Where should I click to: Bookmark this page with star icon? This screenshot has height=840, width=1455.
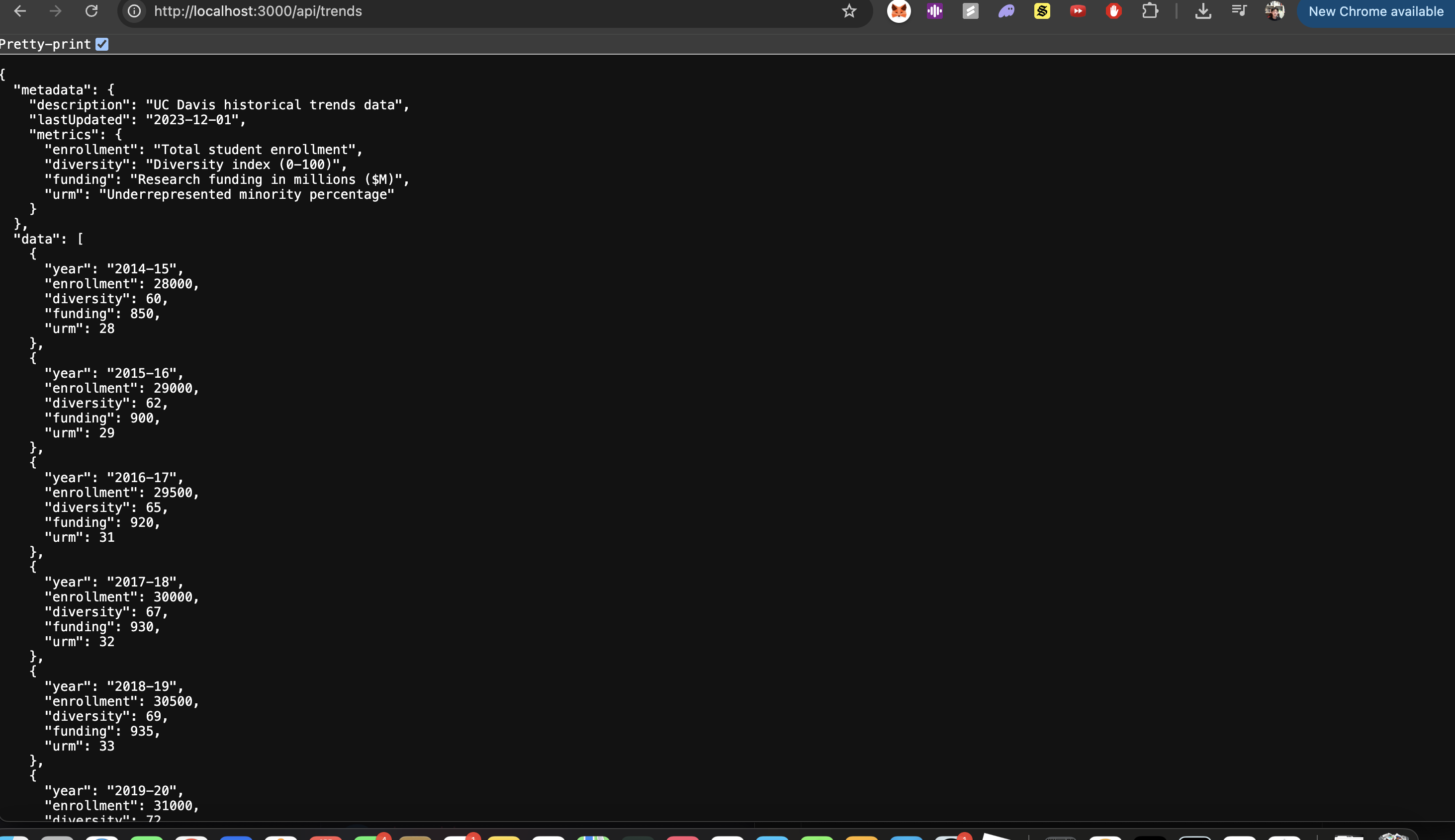(848, 11)
